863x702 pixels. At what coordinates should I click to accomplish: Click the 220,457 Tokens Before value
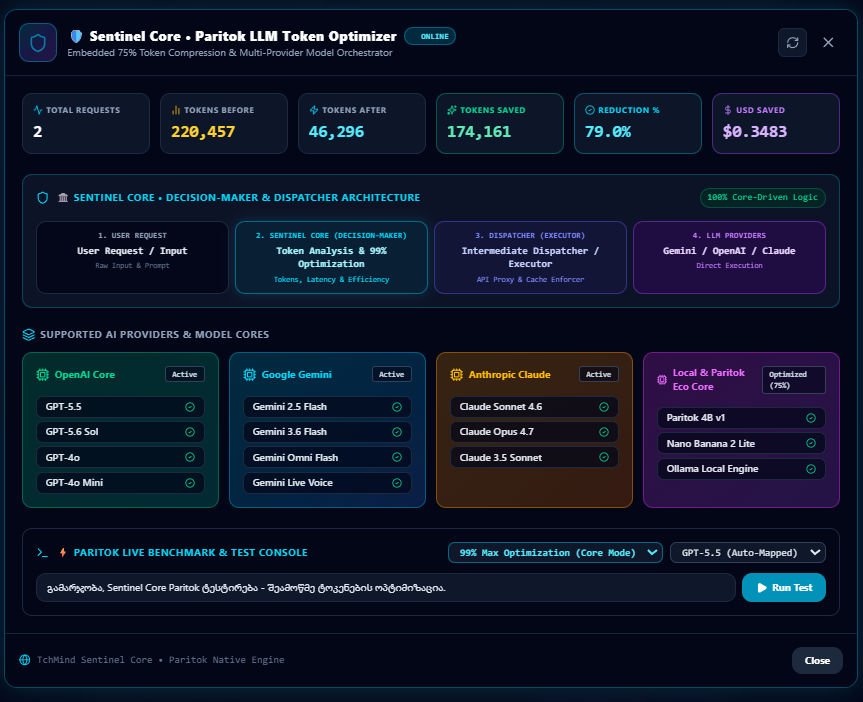point(203,132)
